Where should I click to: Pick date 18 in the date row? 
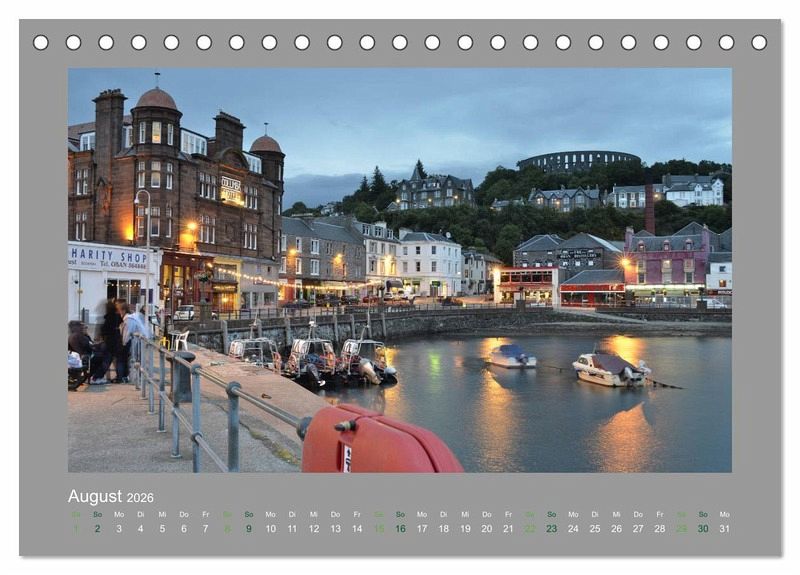(444, 529)
